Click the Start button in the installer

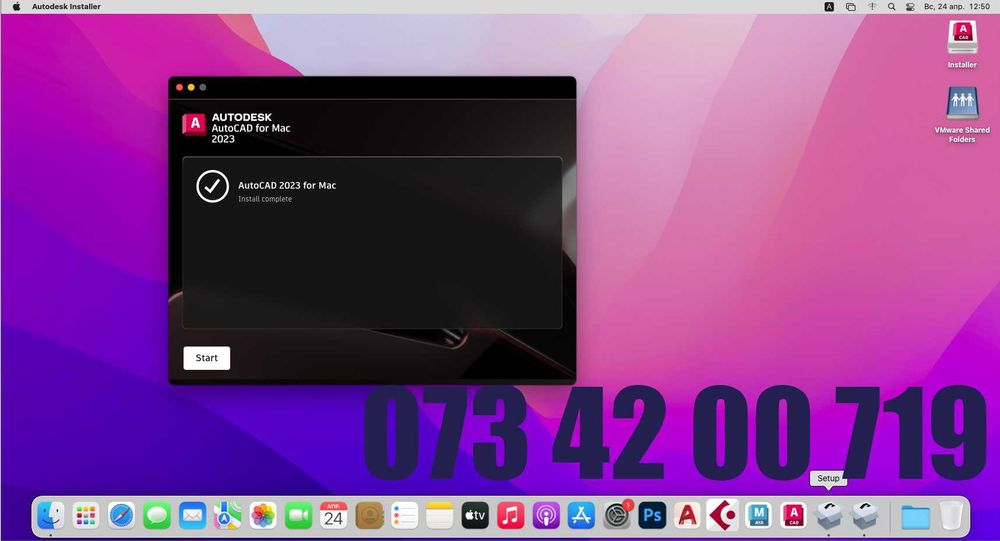207,358
